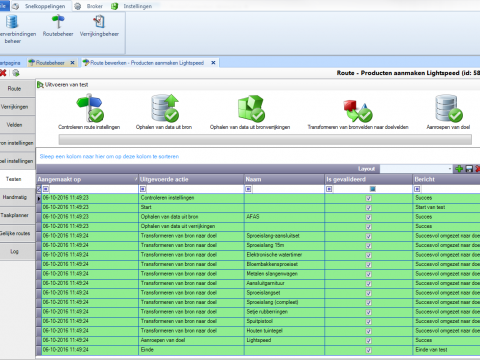Close the Route bewerken Producten aanmaken Lightspeed tab
This screenshot has width=480, height=360.
click(213, 63)
